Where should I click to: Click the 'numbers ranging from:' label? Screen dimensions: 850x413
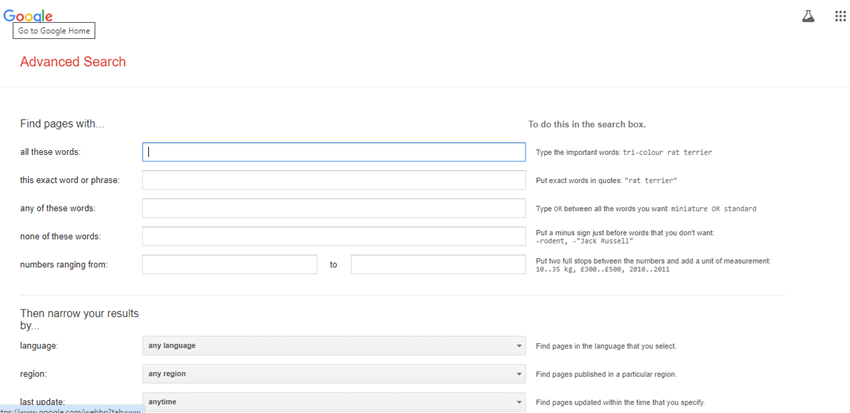click(63, 264)
